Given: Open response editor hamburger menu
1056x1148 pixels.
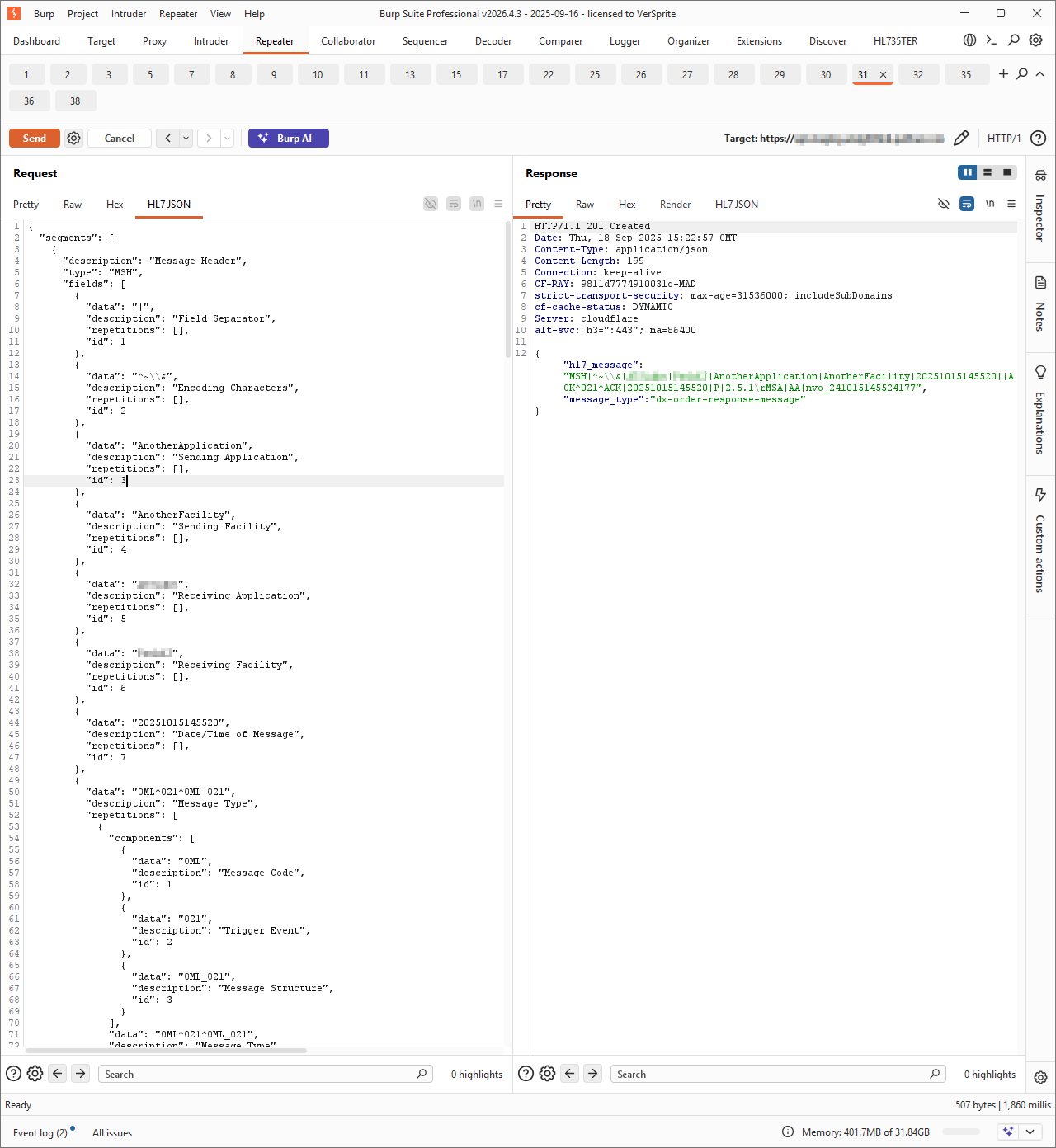Looking at the screenshot, I should [1011, 204].
